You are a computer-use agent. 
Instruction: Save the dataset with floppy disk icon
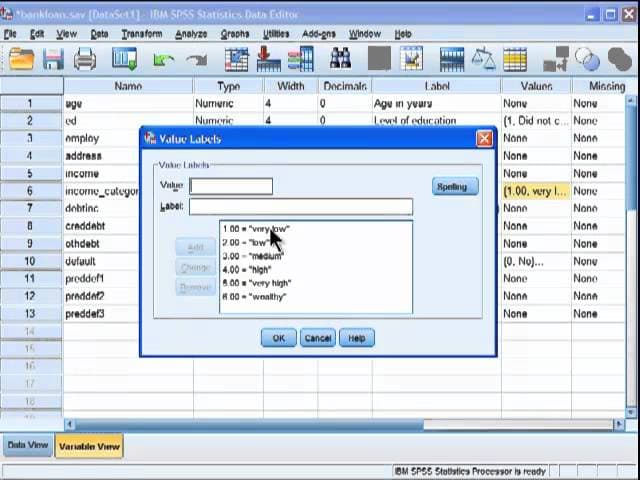(x=53, y=59)
